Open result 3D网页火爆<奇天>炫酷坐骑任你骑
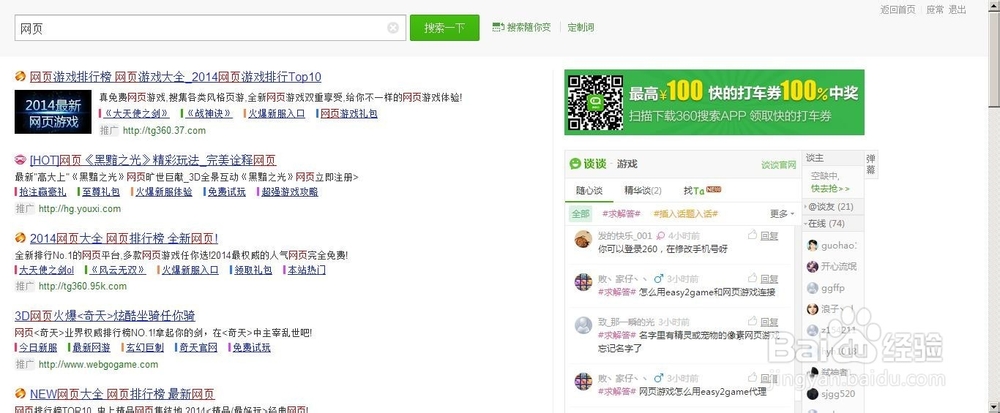This screenshot has width=1000, height=413. [x=105, y=316]
